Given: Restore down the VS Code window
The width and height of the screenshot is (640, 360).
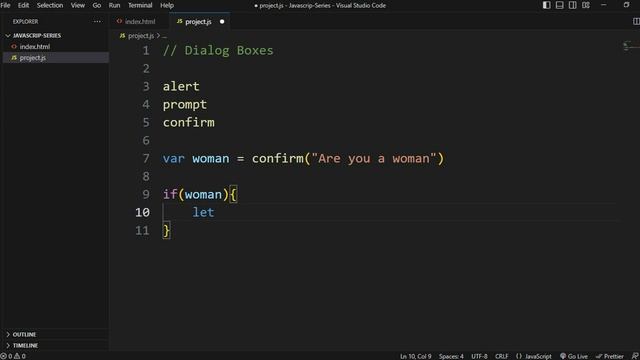Looking at the screenshot, I should [x=627, y=5].
